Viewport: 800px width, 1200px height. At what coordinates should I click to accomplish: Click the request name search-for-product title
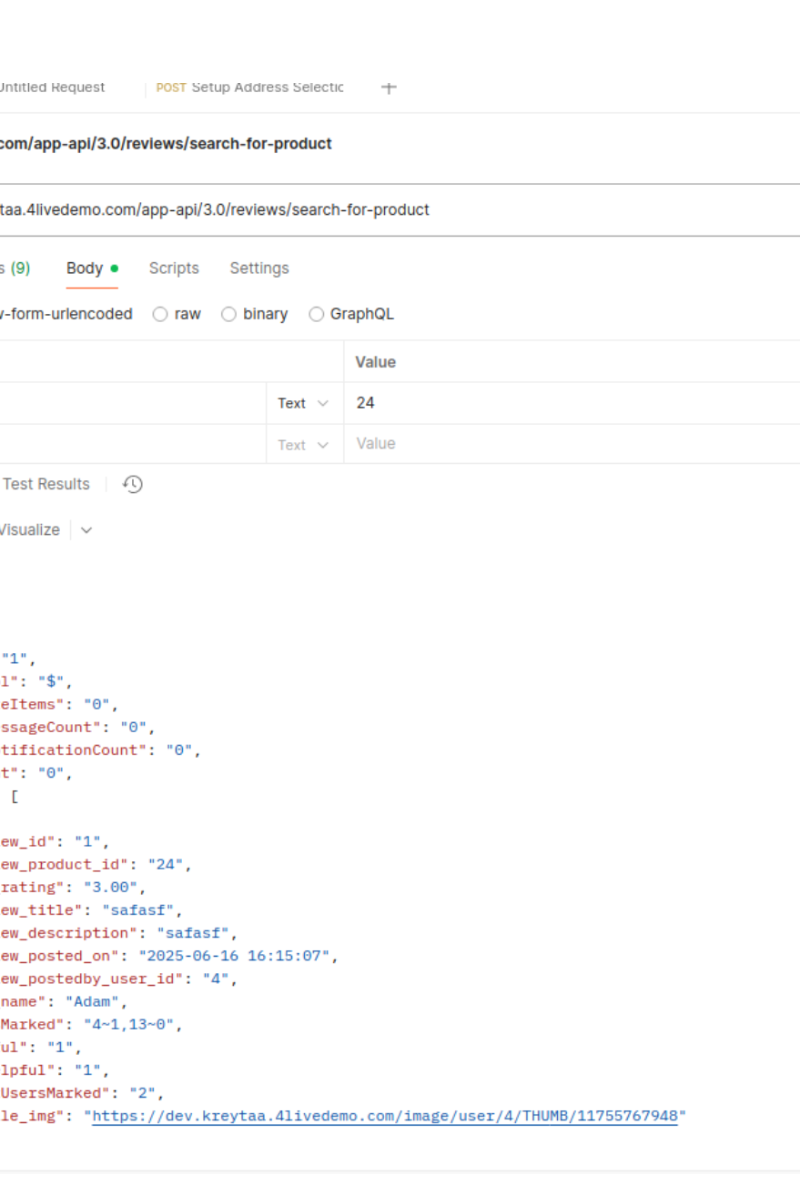click(166, 143)
